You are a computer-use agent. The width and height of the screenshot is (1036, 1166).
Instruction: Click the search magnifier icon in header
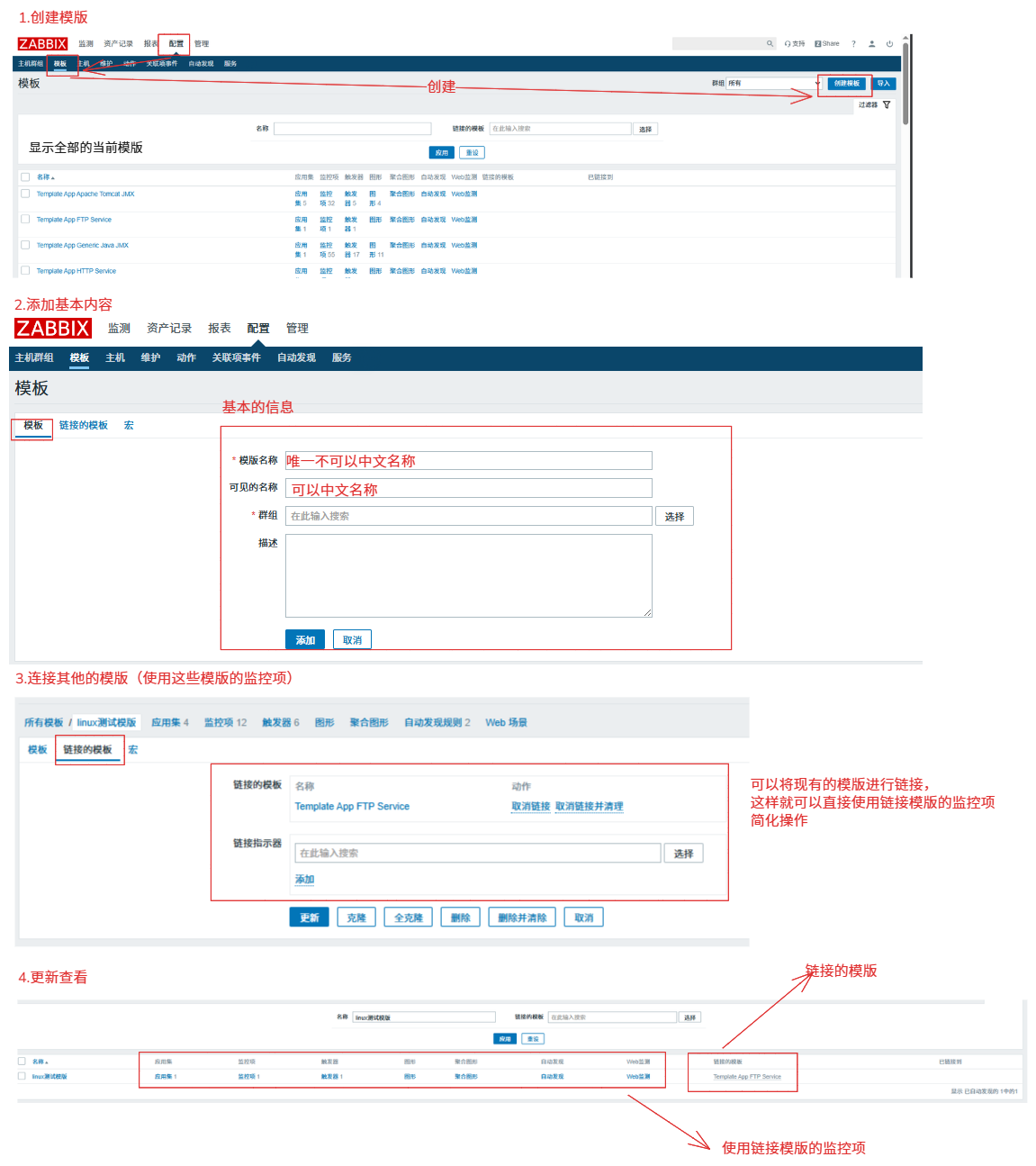tap(770, 43)
